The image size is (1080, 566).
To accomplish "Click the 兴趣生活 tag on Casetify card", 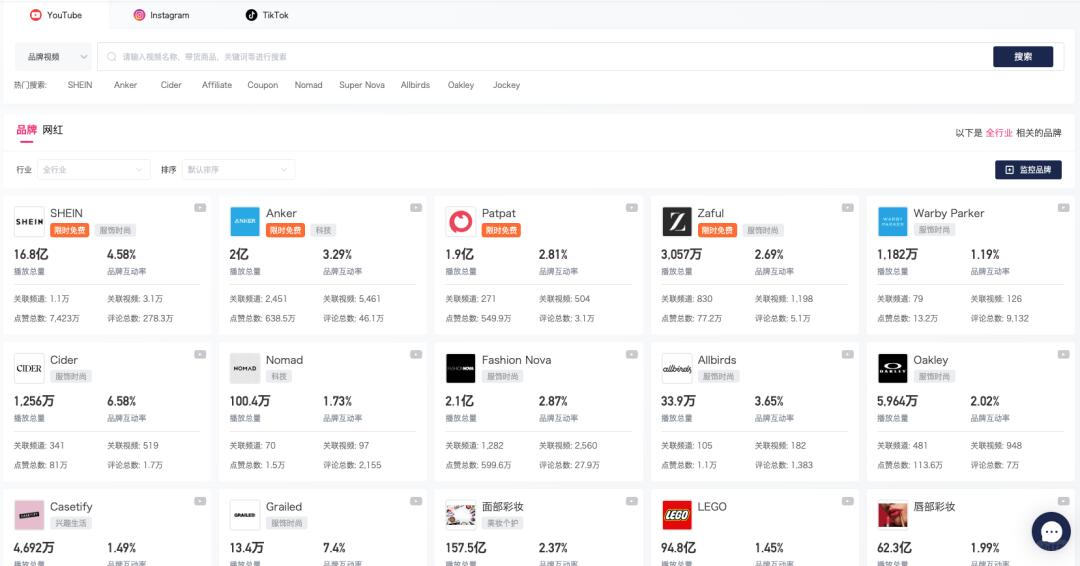I will point(71,523).
